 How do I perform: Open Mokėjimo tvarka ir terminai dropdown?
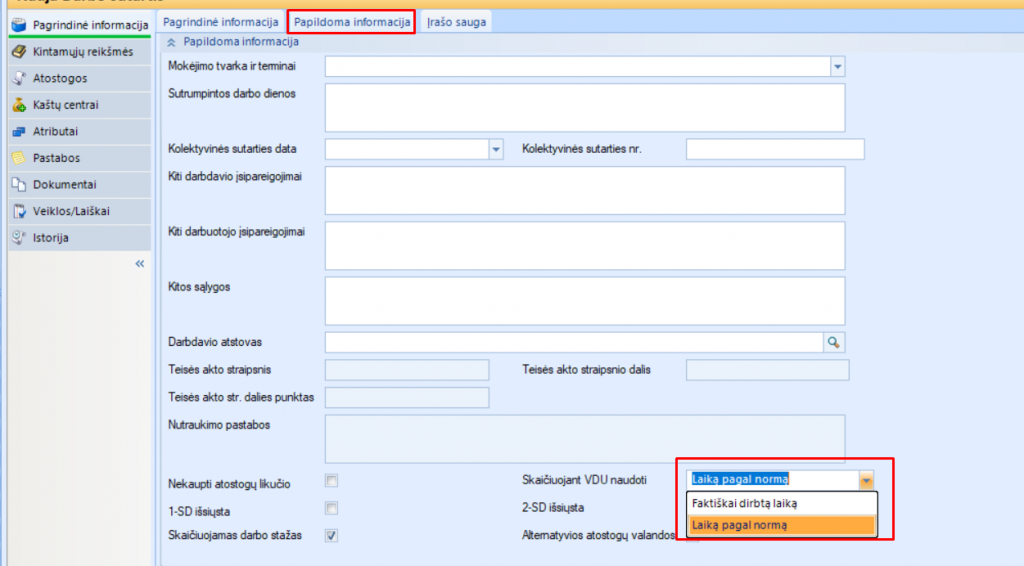tap(837, 67)
